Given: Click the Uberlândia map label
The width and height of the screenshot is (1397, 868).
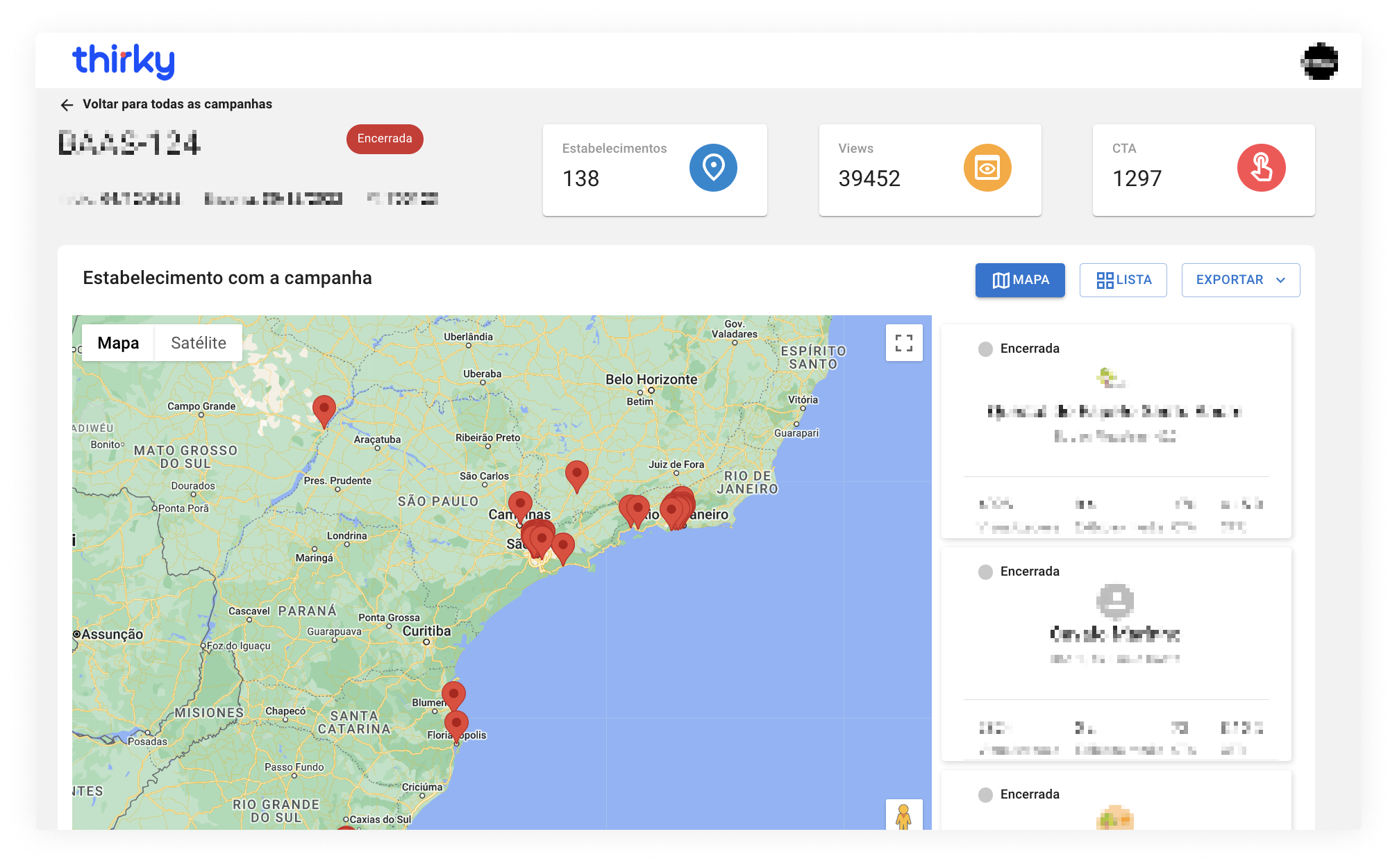Looking at the screenshot, I should [468, 337].
